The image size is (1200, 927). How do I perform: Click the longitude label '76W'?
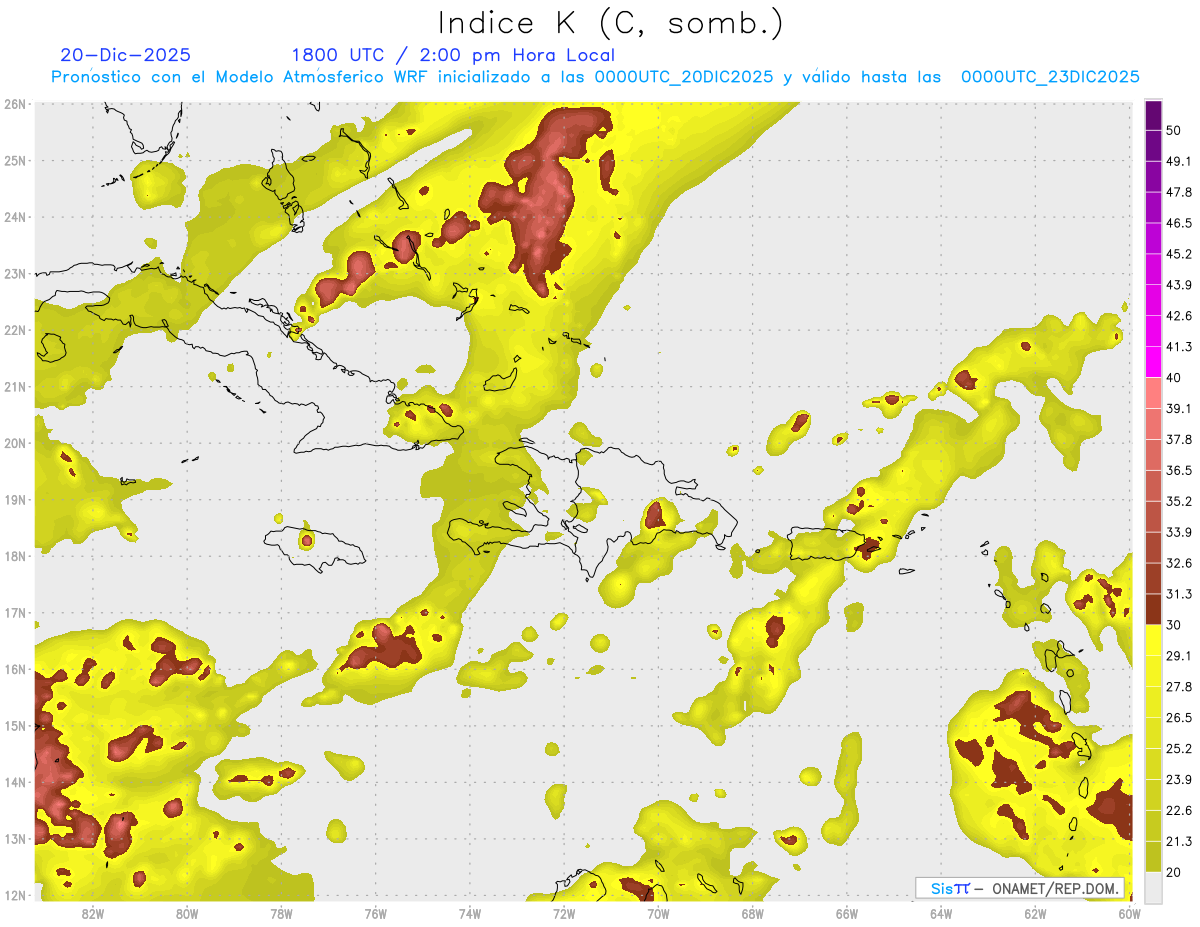click(375, 914)
